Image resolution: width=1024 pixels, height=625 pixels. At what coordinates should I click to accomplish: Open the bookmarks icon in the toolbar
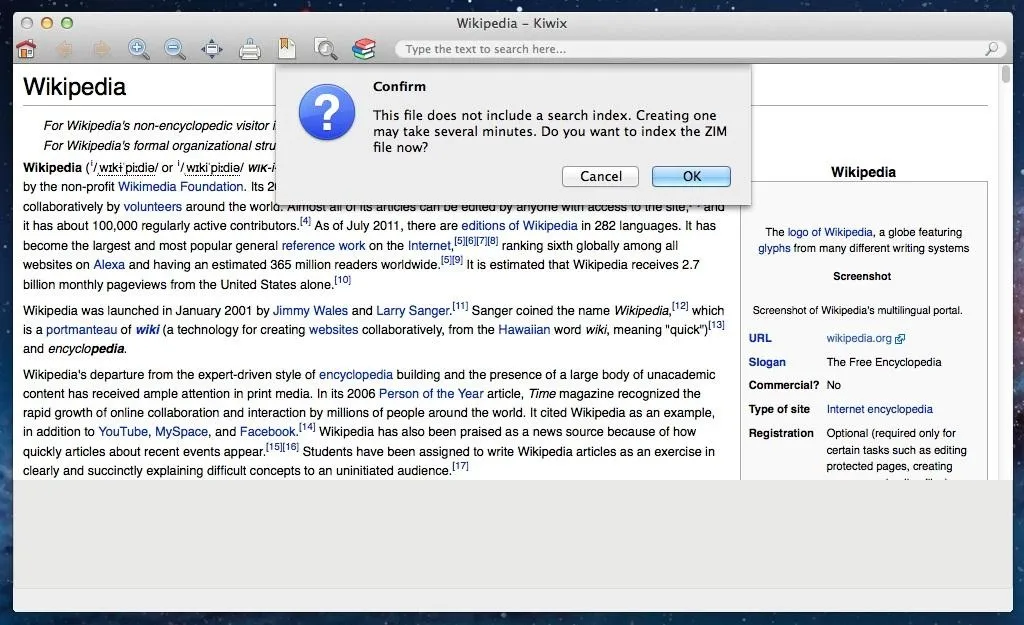point(287,48)
